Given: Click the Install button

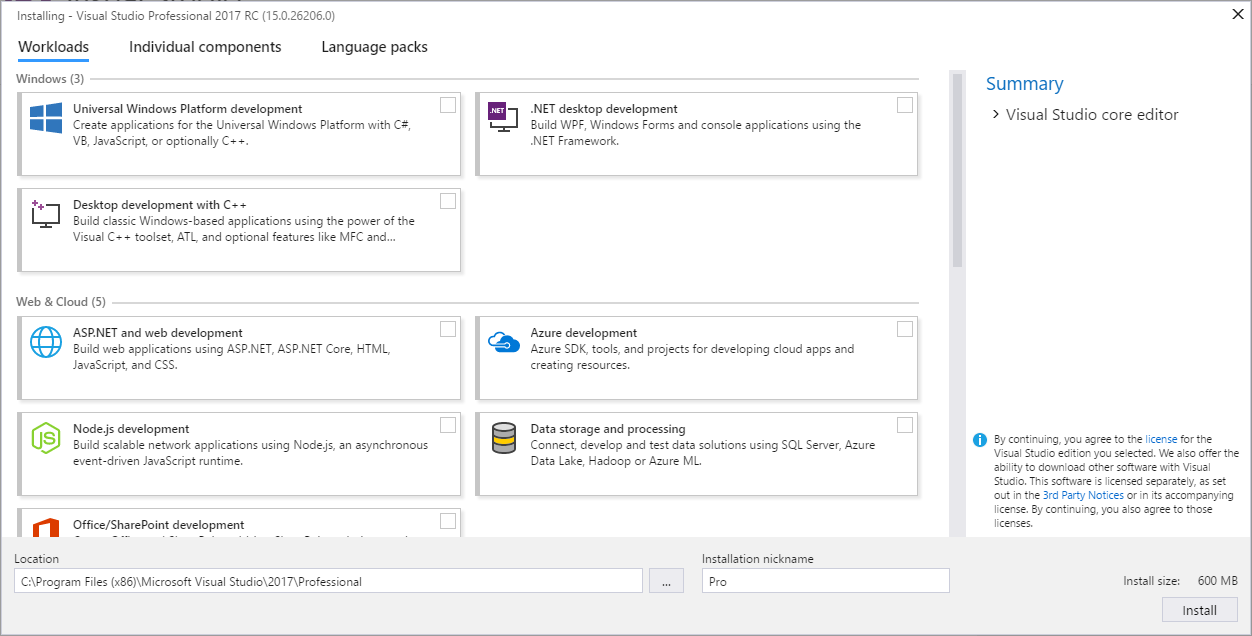Looking at the screenshot, I should point(1200,610).
